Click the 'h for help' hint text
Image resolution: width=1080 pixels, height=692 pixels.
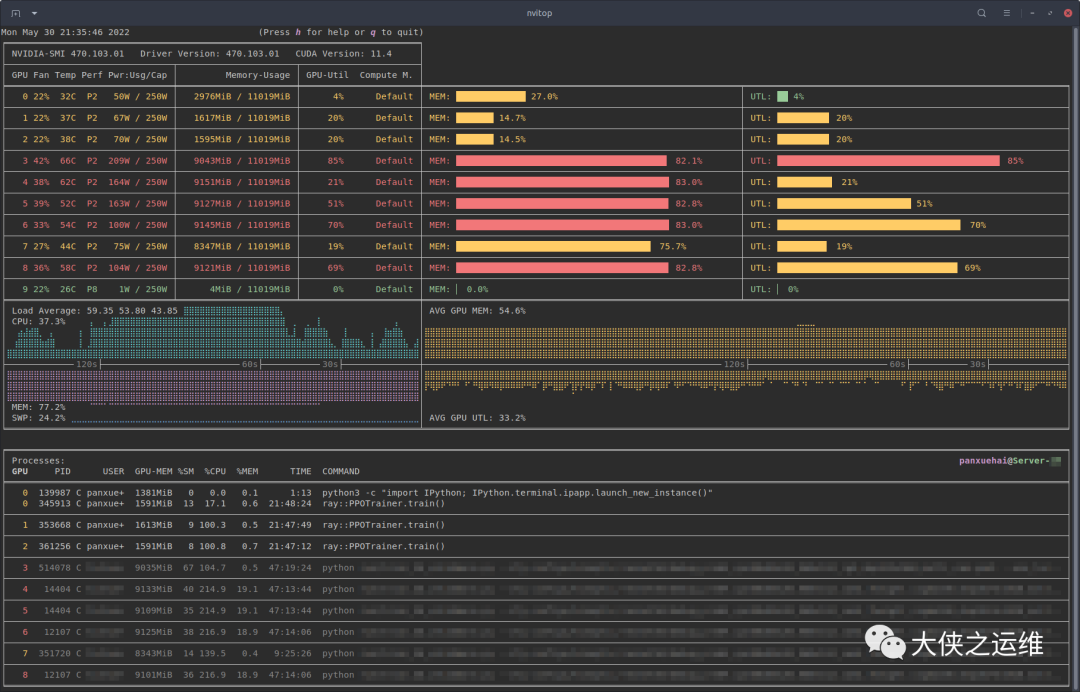[323, 32]
